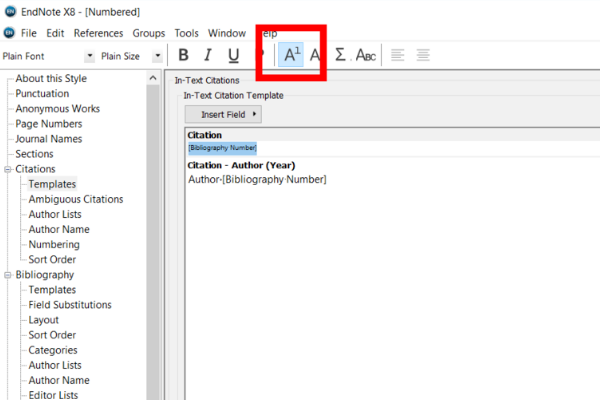Image resolution: width=600 pixels, height=400 pixels.
Task: Open the Insert Field dropdown button
Action: (x=223, y=114)
